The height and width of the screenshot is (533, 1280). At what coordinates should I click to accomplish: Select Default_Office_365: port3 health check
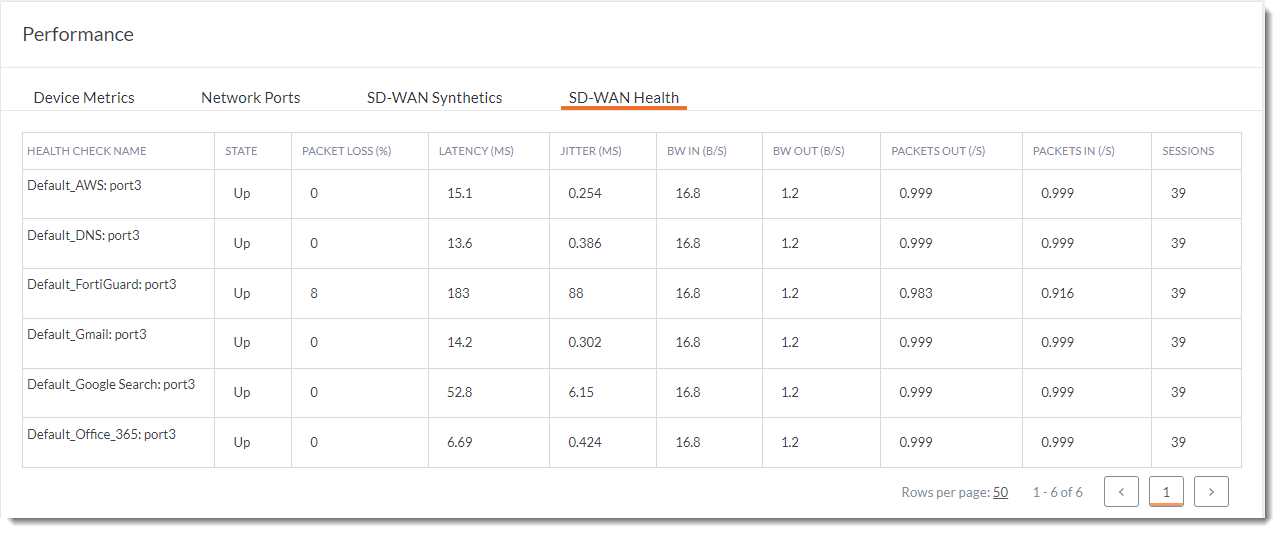tap(101, 434)
